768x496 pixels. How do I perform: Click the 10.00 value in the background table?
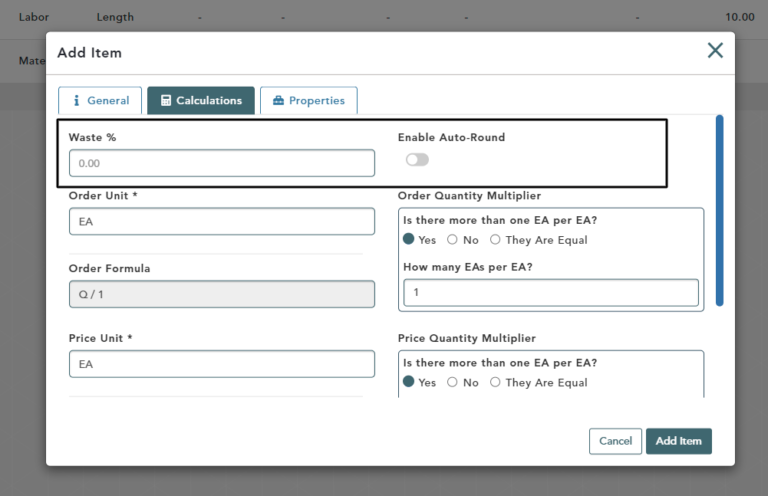point(740,17)
